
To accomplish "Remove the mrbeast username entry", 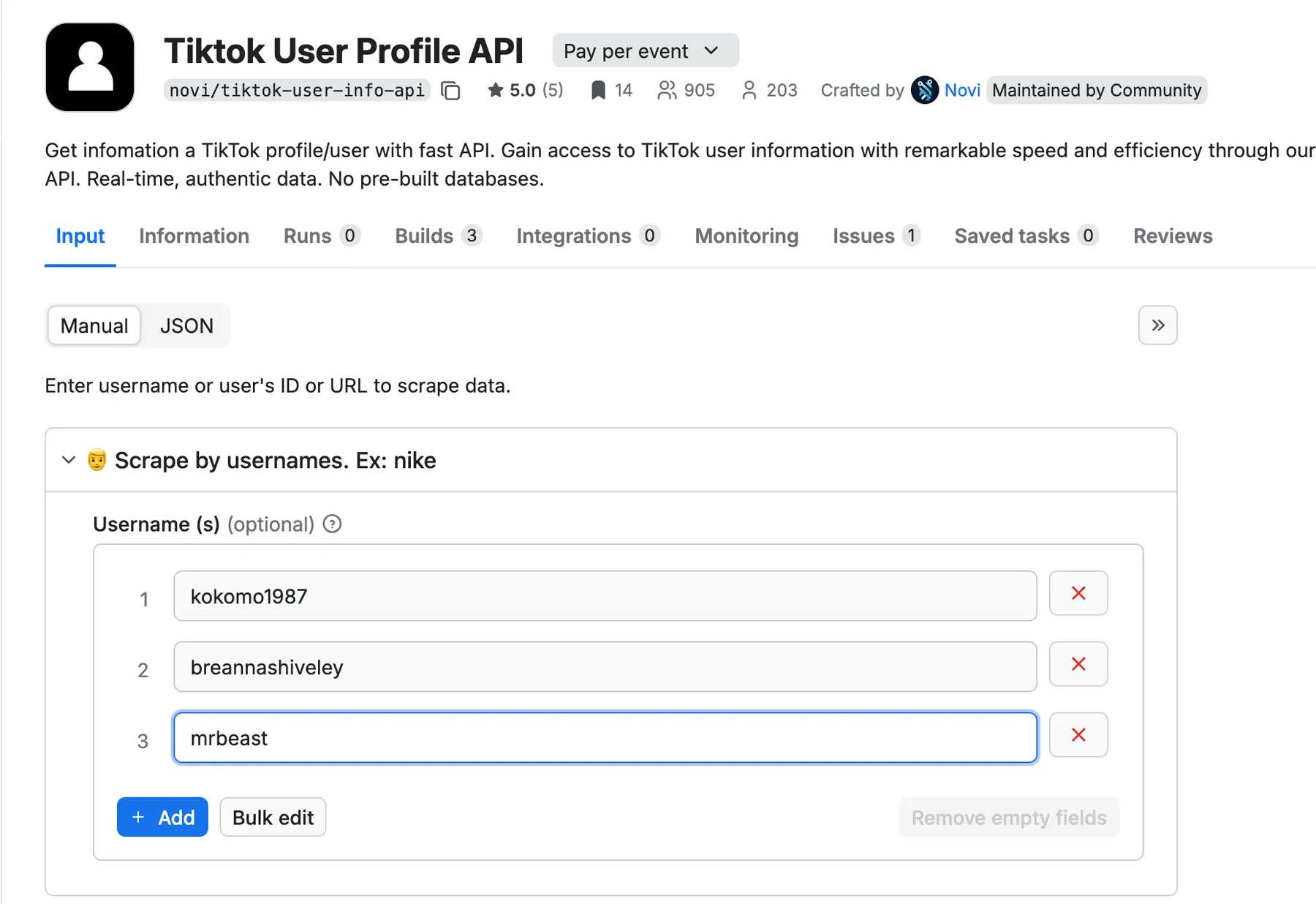I will coord(1078,735).
